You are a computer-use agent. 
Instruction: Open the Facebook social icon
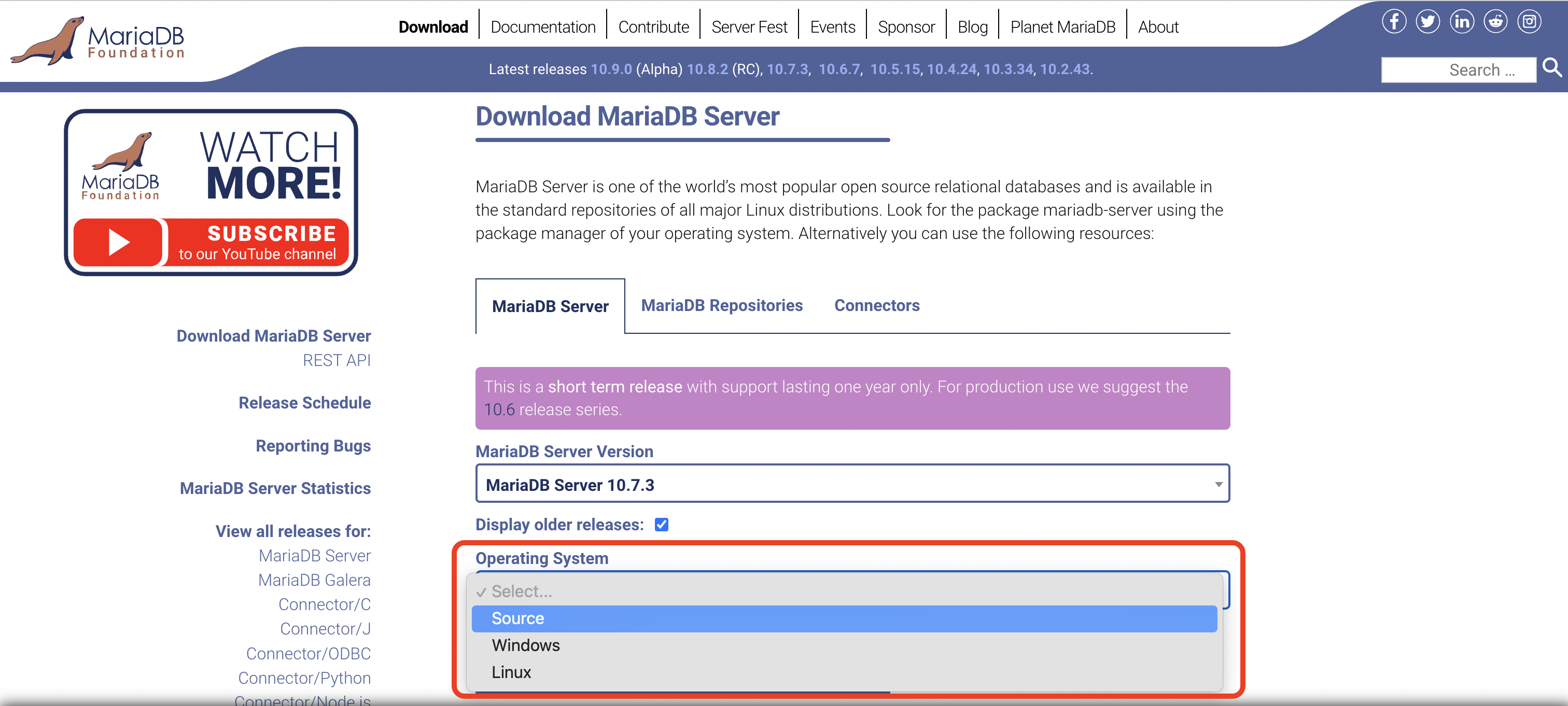click(1394, 21)
